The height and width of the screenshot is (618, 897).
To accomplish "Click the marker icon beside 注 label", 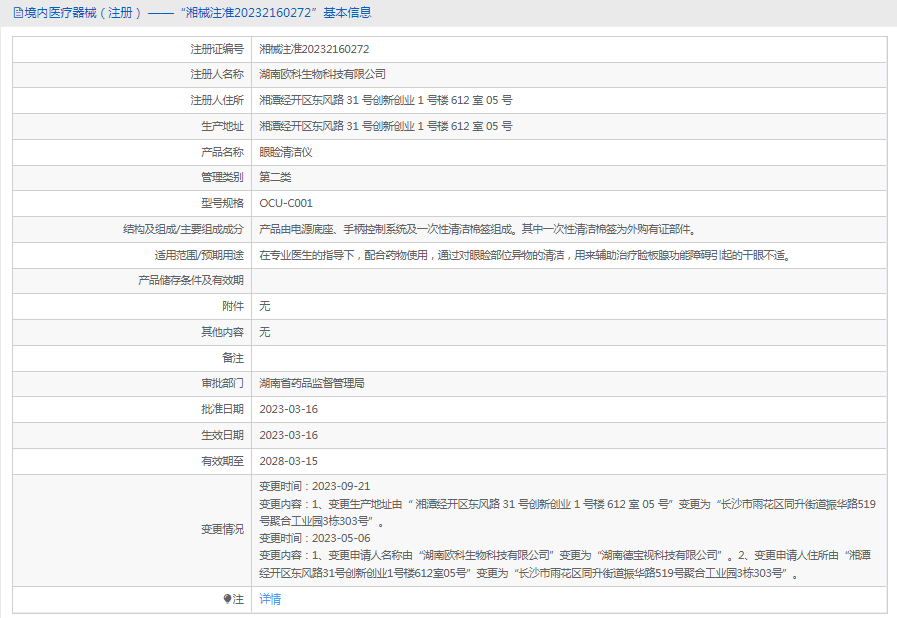I will coord(227,599).
